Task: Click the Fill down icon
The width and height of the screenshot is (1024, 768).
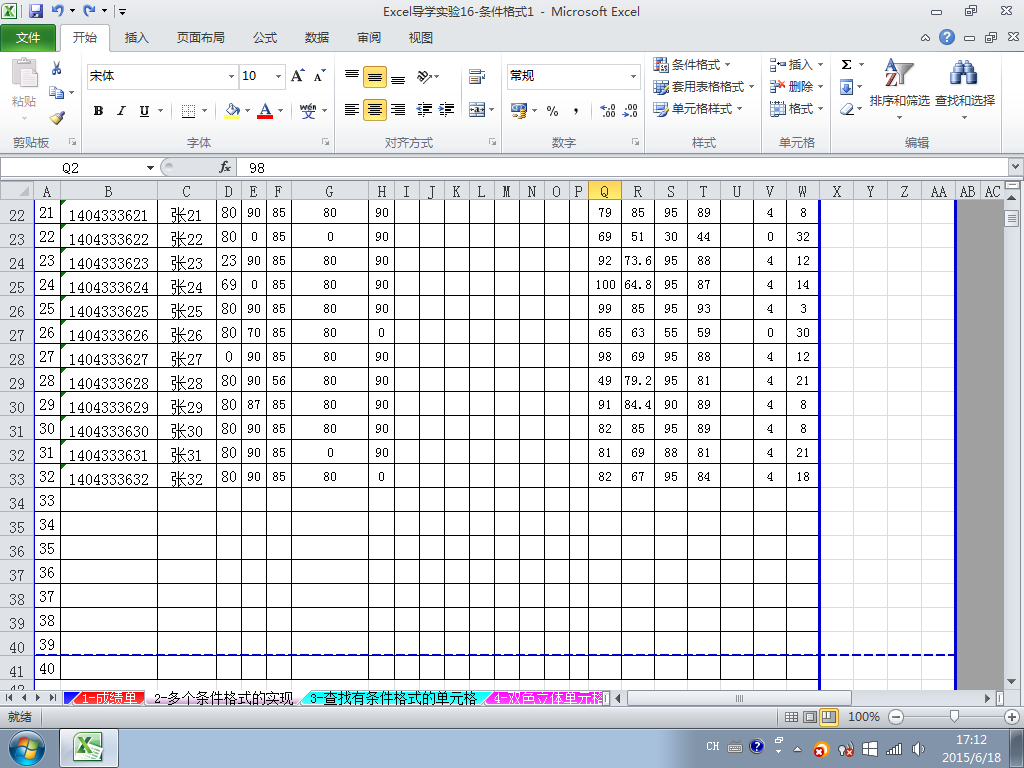Action: coord(846,87)
